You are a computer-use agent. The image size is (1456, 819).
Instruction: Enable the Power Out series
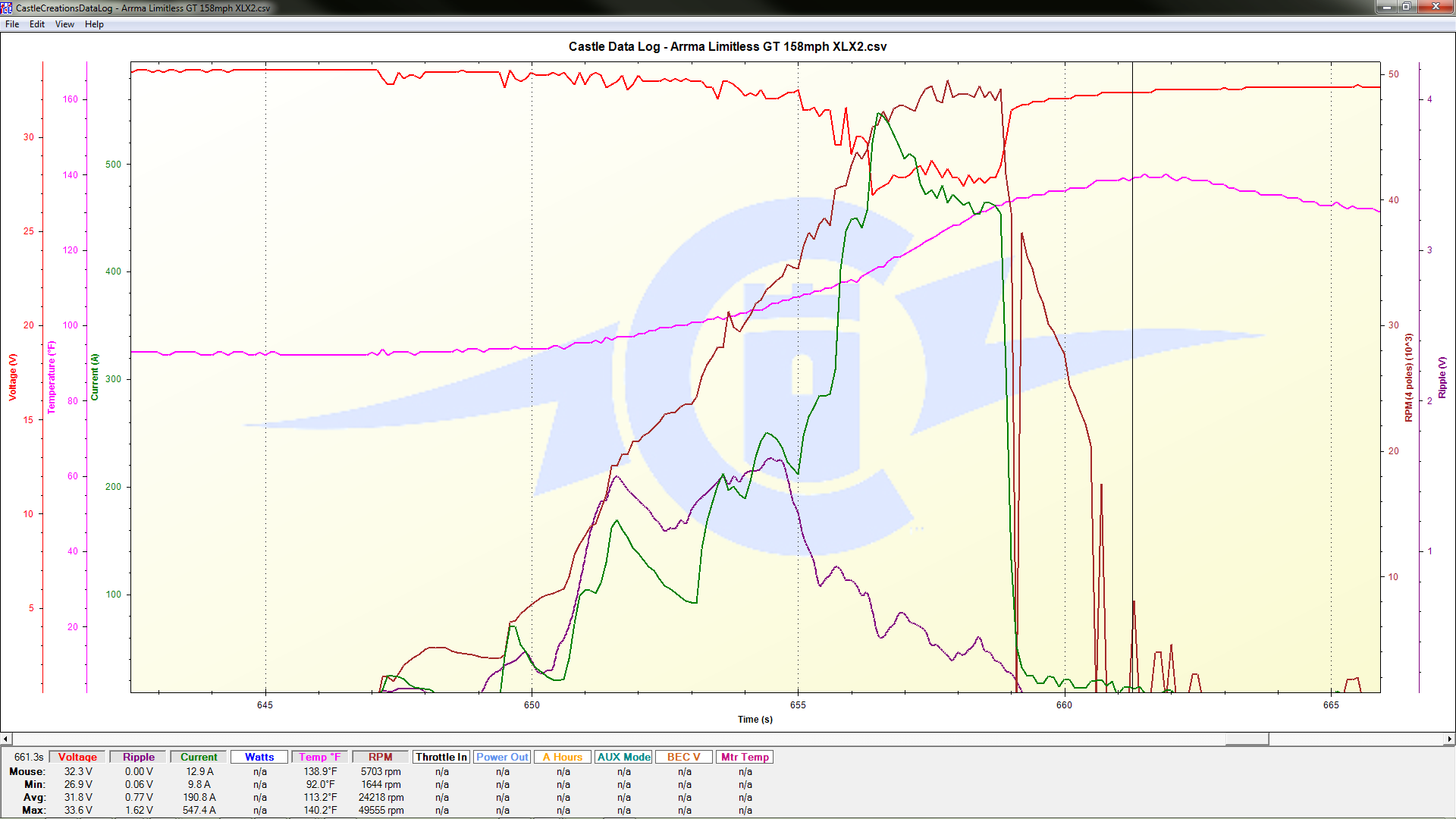point(502,757)
